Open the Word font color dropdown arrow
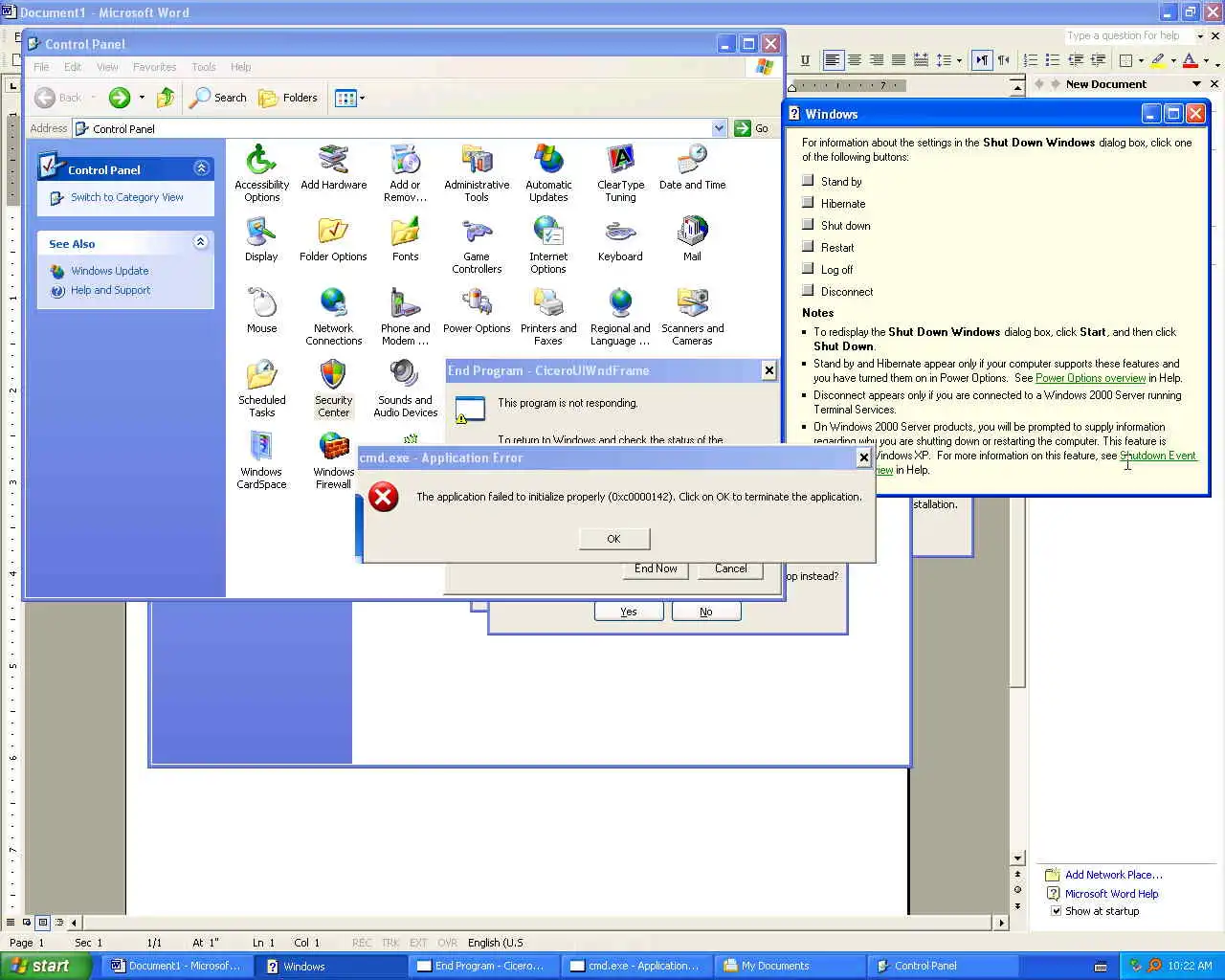 click(x=1206, y=60)
